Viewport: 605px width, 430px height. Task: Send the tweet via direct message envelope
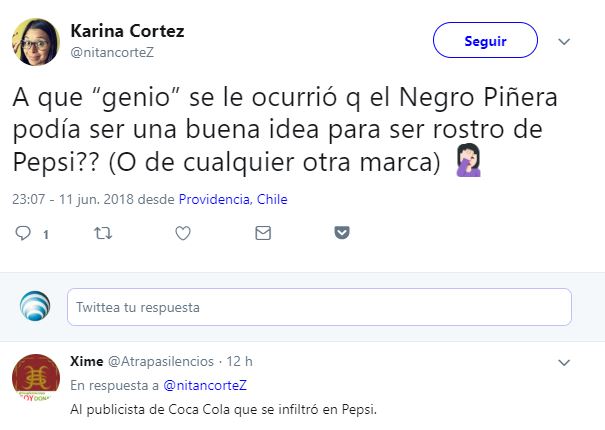click(262, 233)
